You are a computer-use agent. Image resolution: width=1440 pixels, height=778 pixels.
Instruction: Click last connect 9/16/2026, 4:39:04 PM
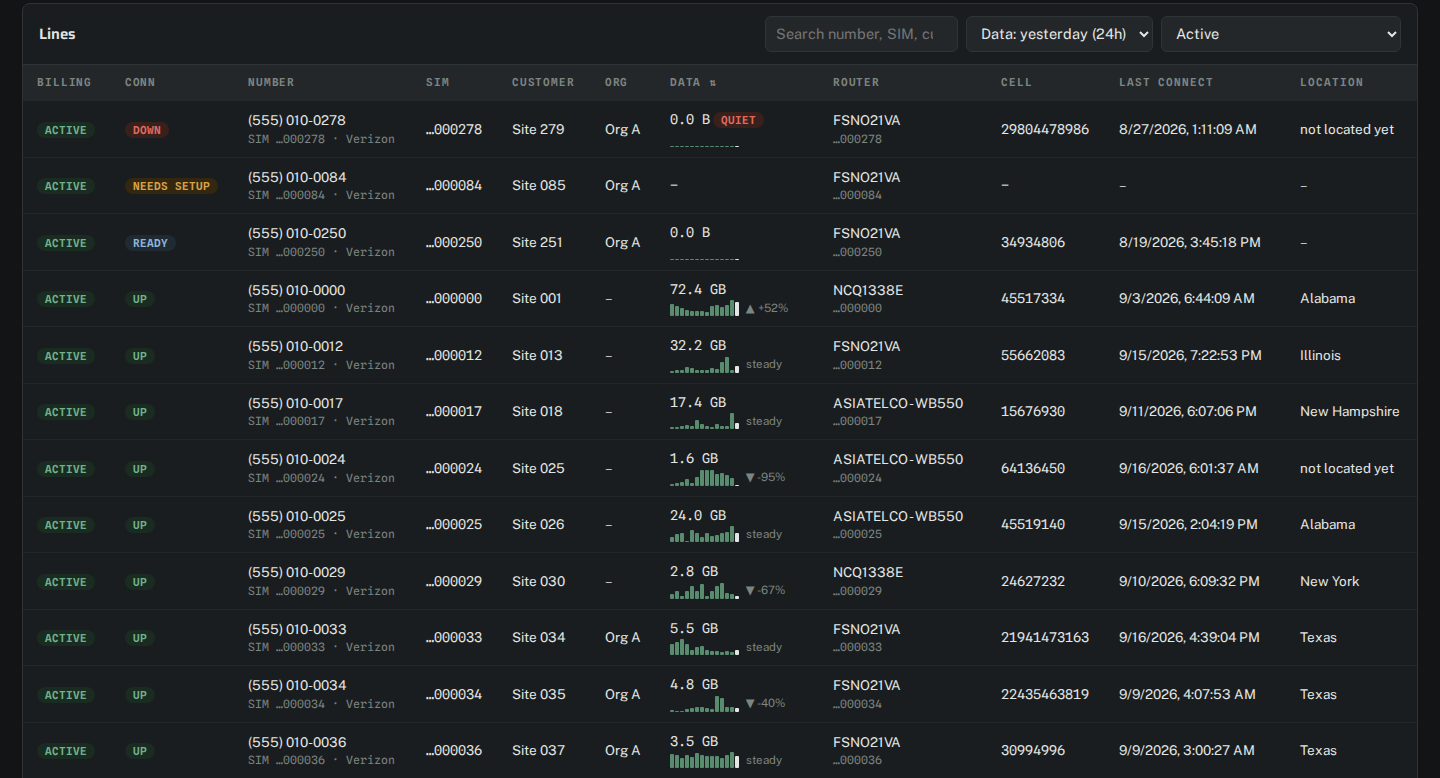[1189, 637]
